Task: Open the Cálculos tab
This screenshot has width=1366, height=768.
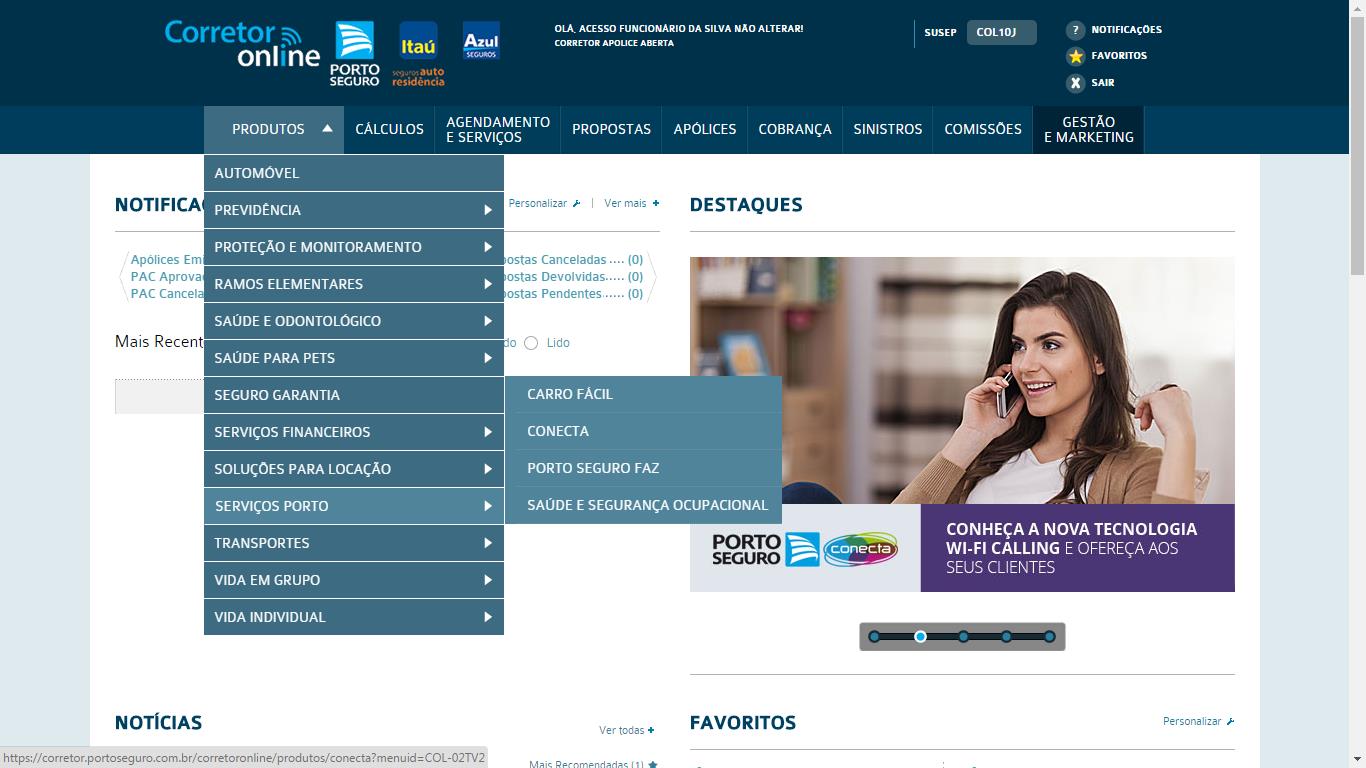Action: 389,129
